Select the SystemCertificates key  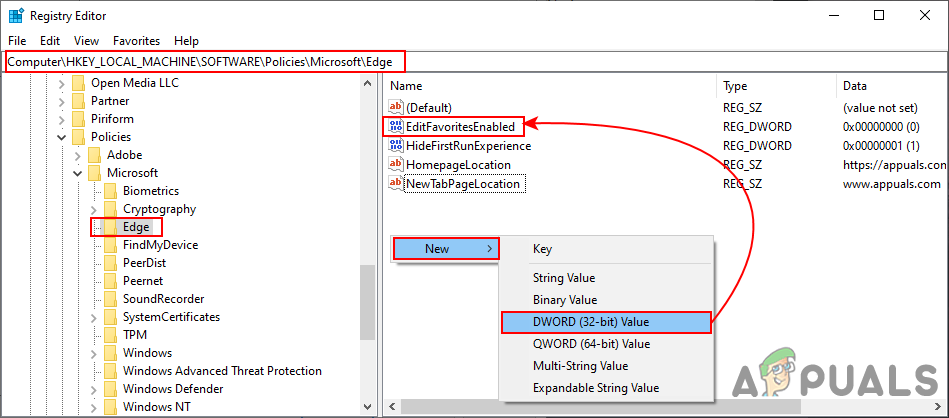pos(171,317)
